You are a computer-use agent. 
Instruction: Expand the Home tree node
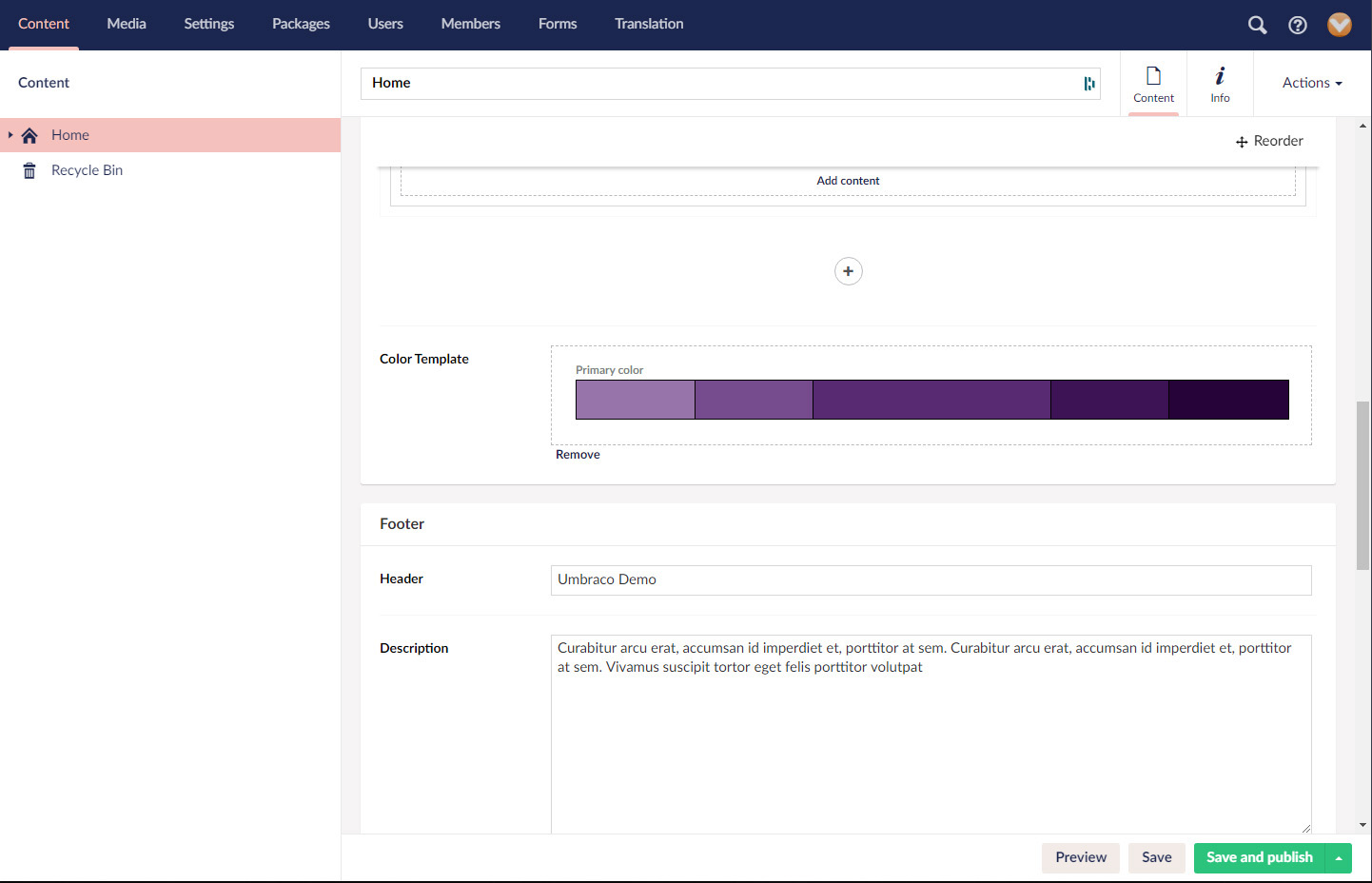(10, 135)
